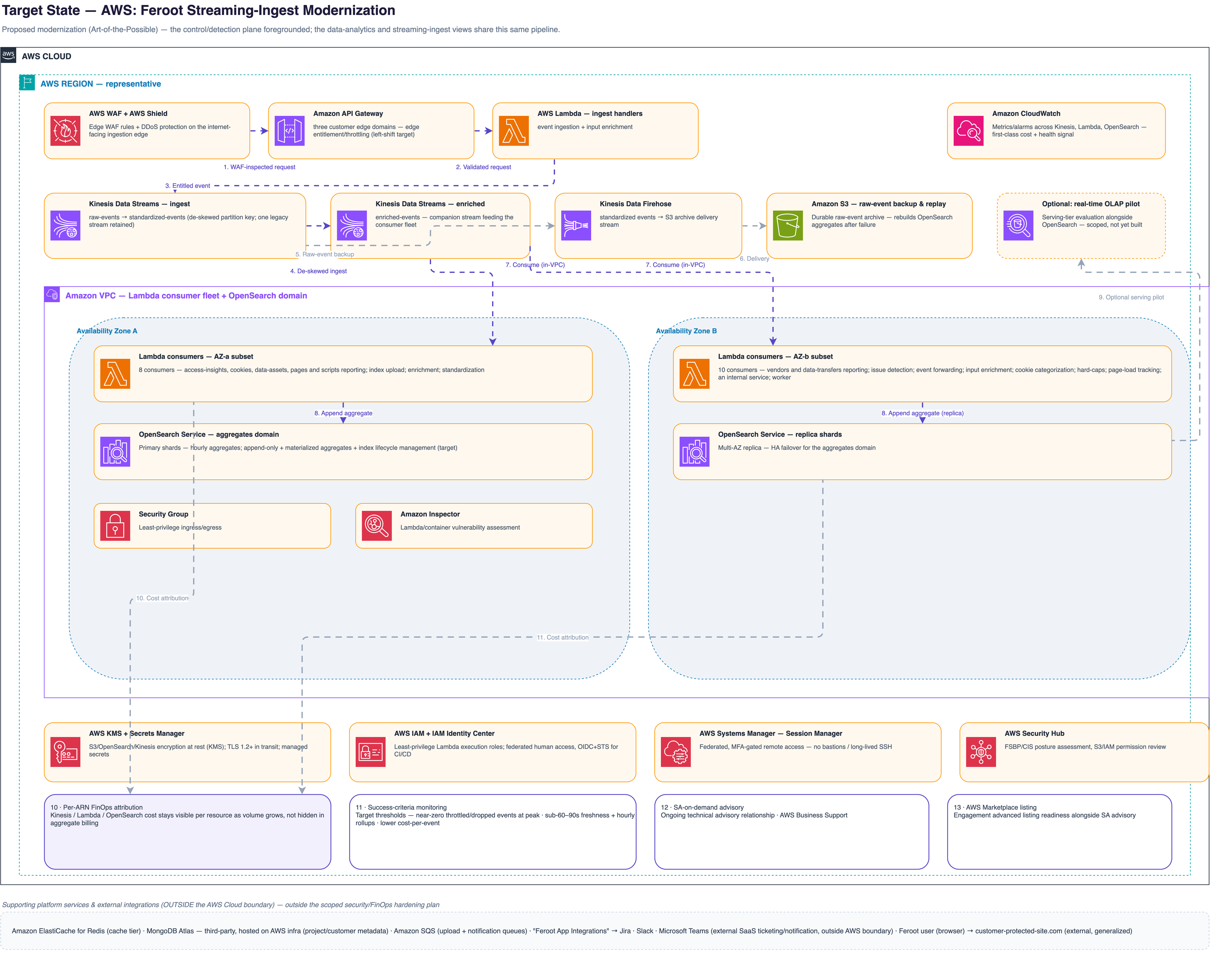This screenshot has width=1210, height=980.
Task: Click the Lambda consumers AZ-b icon
Action: coord(694,374)
